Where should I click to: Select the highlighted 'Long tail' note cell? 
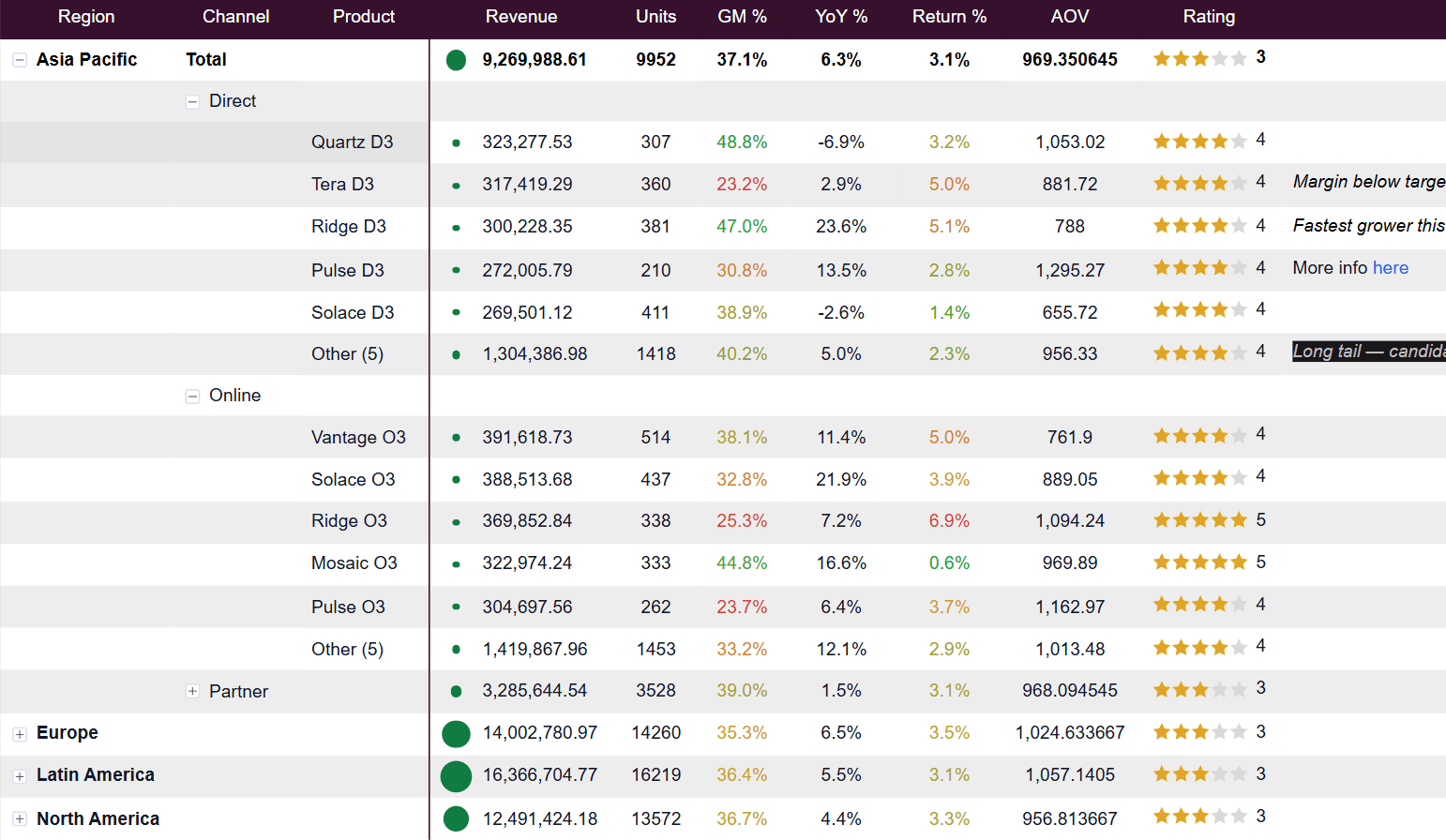(x=1369, y=352)
